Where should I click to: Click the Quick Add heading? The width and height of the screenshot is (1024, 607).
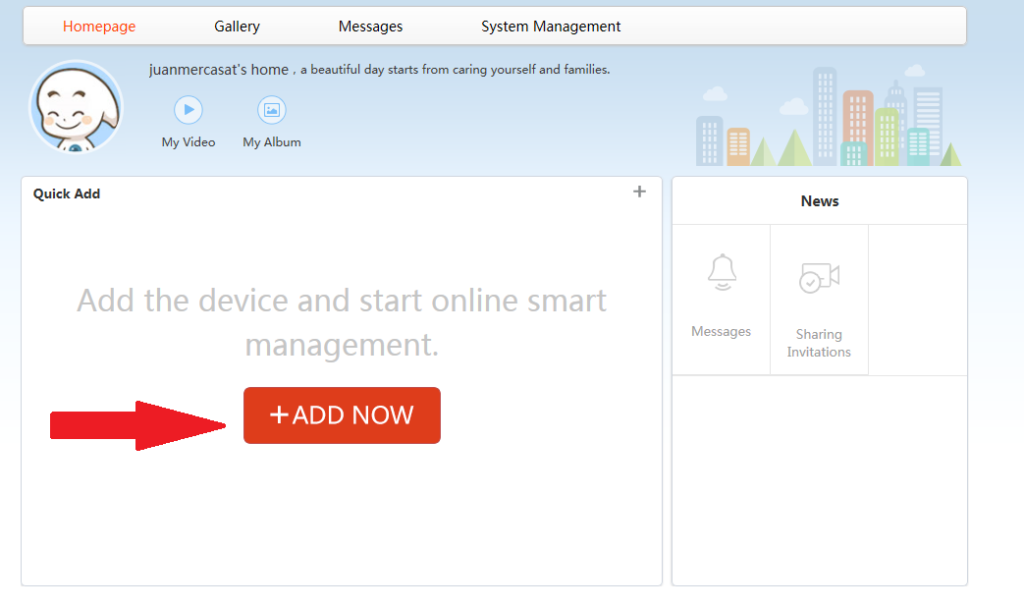(x=67, y=194)
